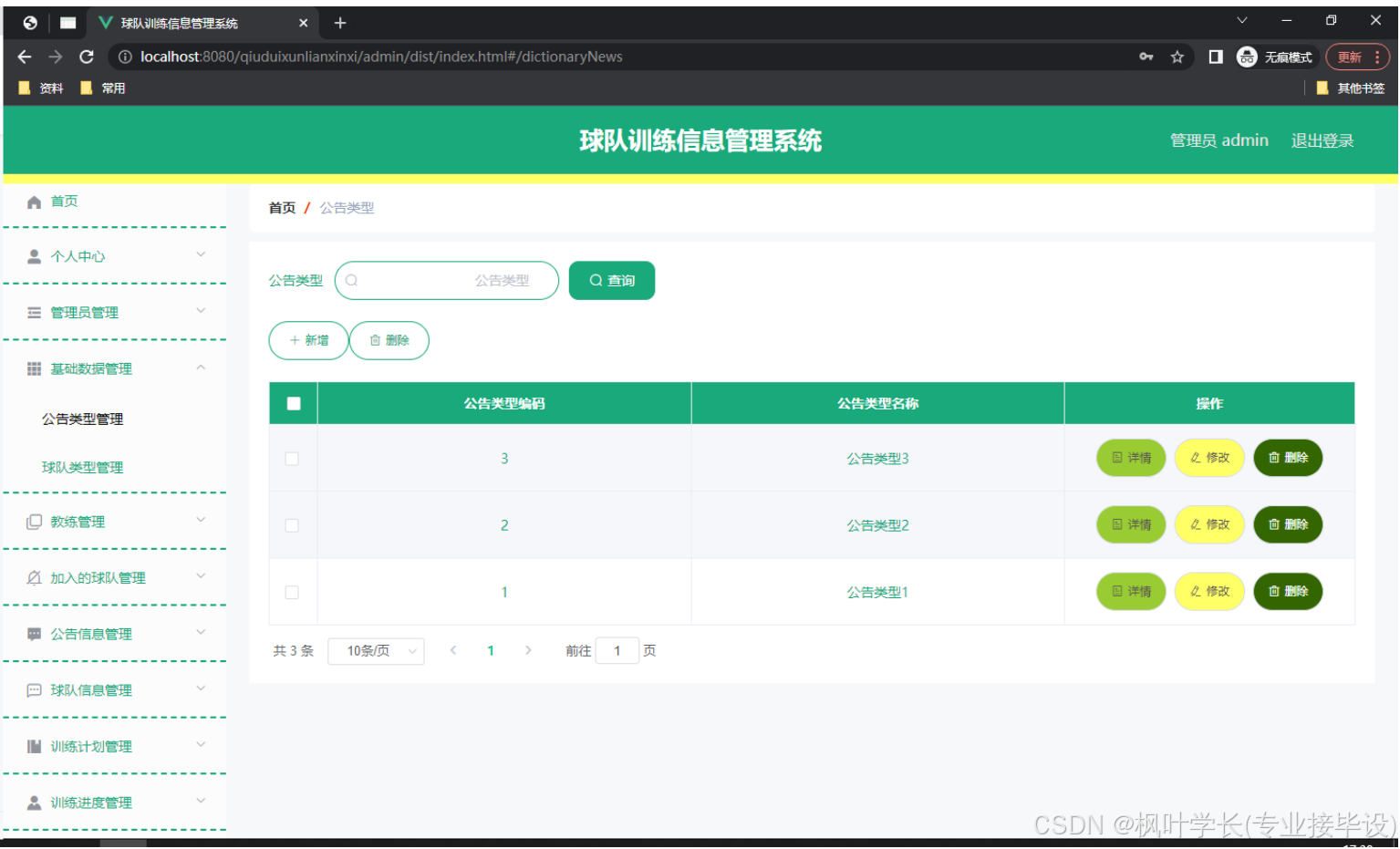Click the password key icon in address bar
This screenshot has height=849, width=1400.
(1146, 57)
